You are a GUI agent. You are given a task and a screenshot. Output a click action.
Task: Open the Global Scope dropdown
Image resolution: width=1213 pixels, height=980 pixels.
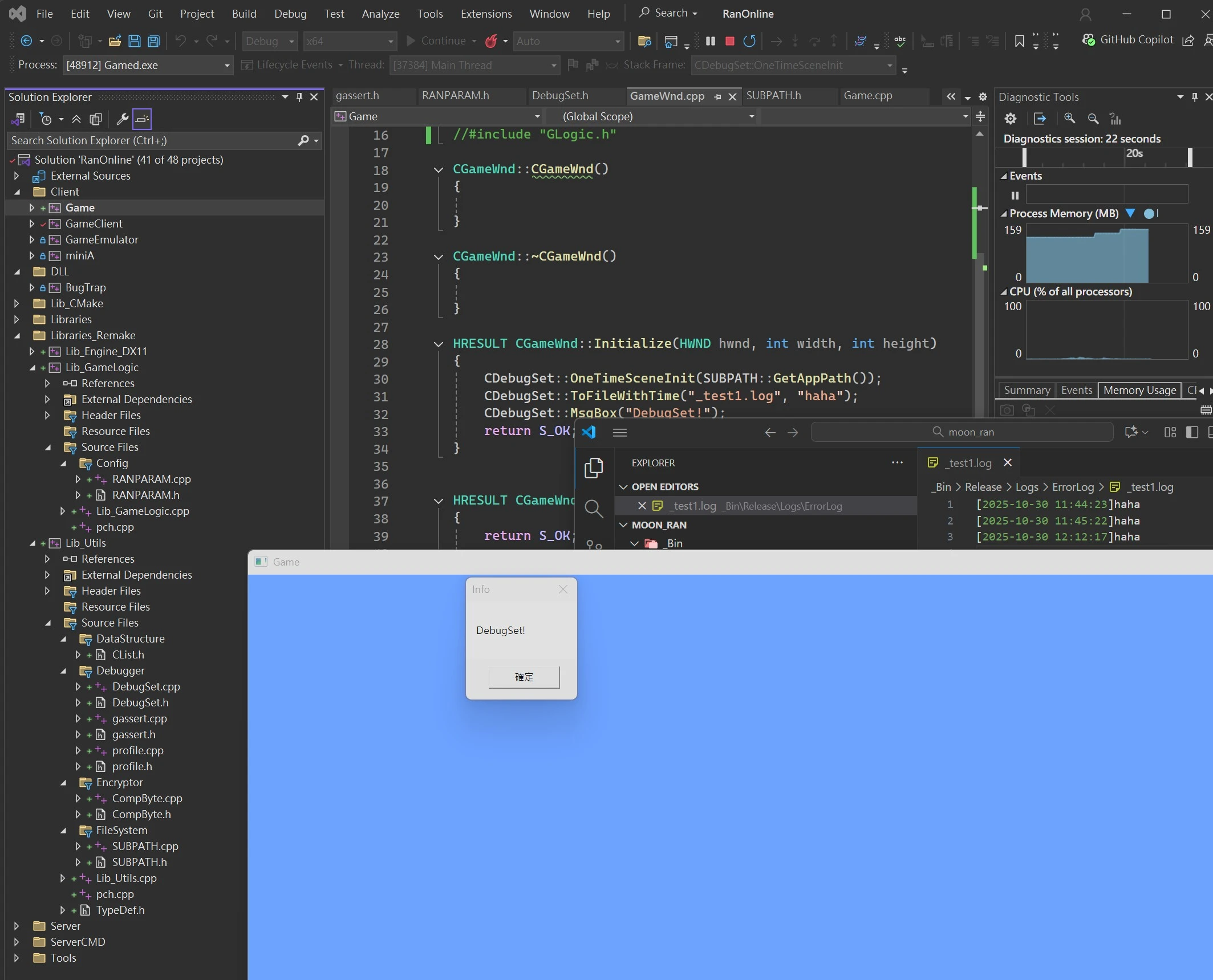pyautogui.click(x=652, y=116)
